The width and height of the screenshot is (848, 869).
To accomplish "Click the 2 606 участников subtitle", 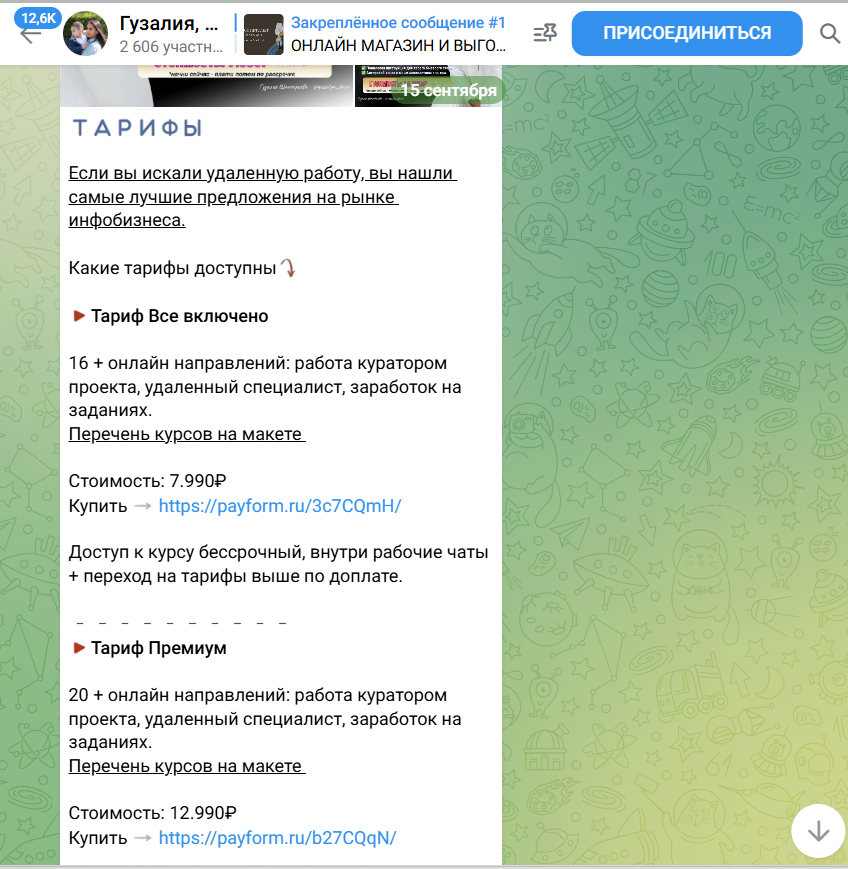I will [x=171, y=47].
